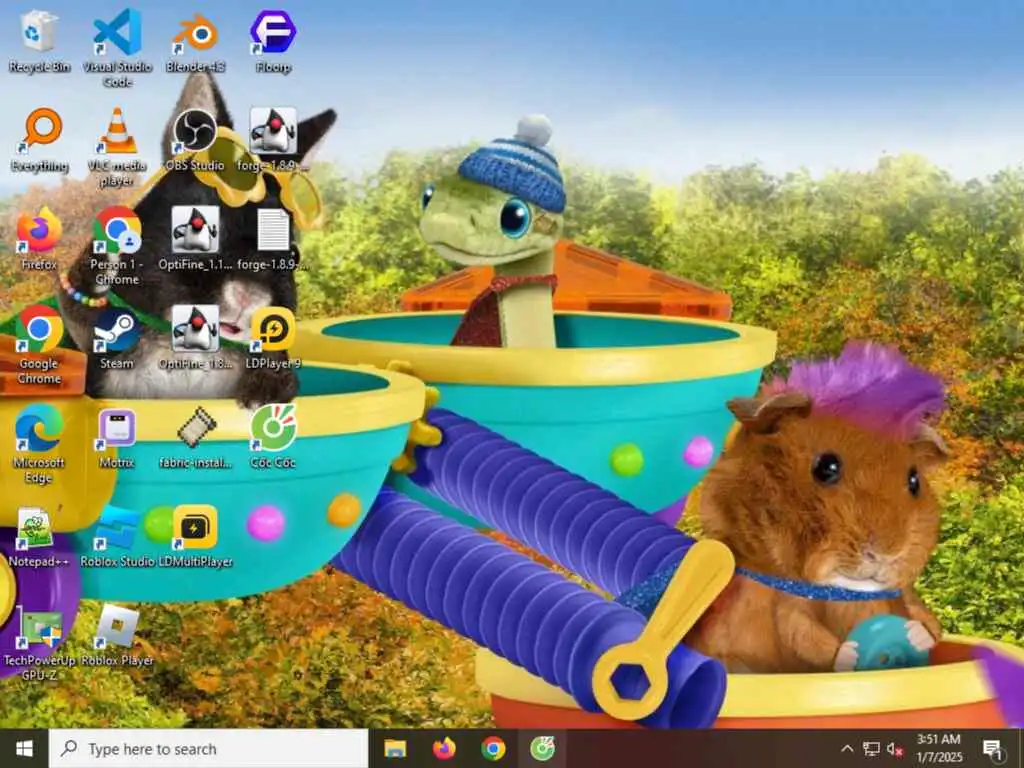This screenshot has width=1024, height=768.
Task: Select the OptiFine_1.8... jar file
Action: [195, 338]
